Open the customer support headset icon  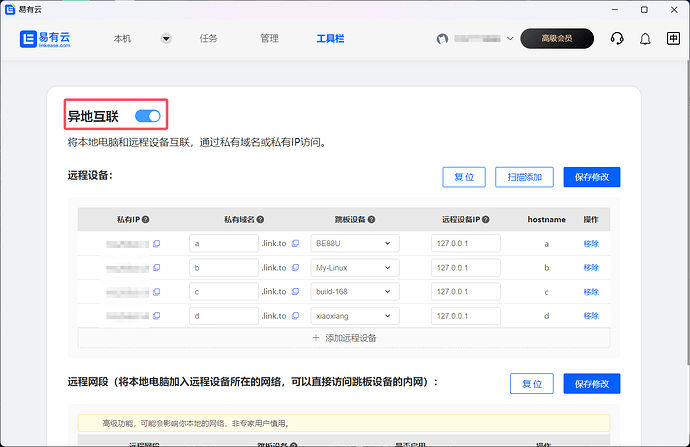(617, 39)
